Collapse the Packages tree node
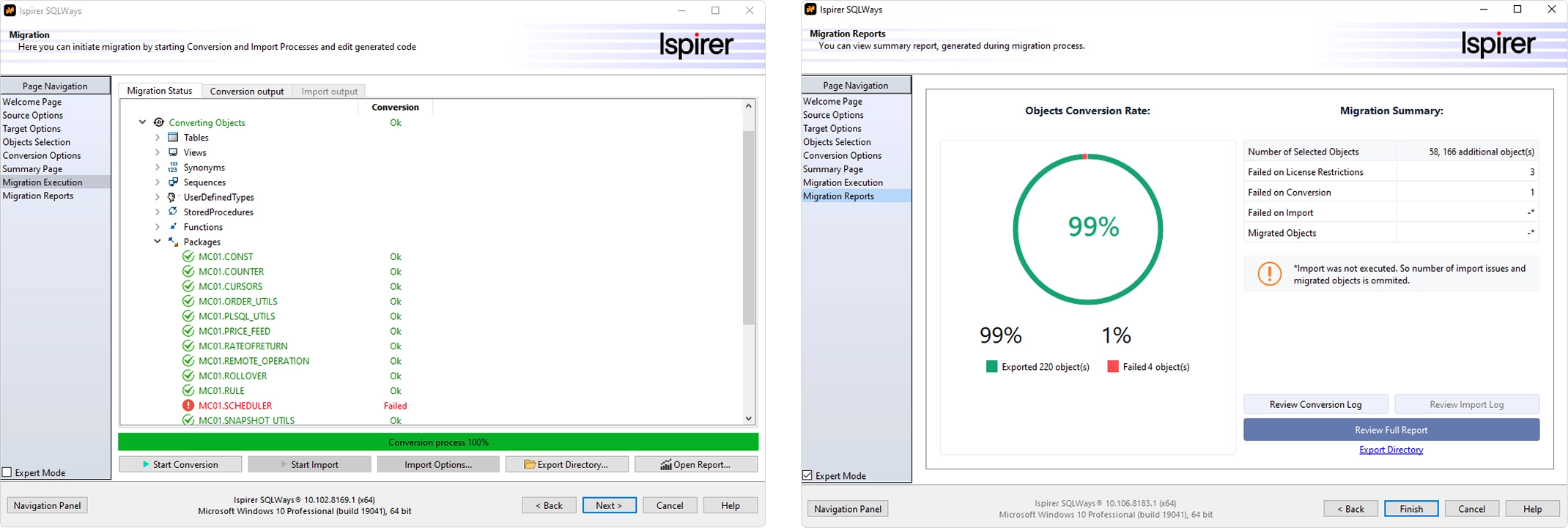Screen dimensions: 1568x528 pyautogui.click(x=158, y=242)
